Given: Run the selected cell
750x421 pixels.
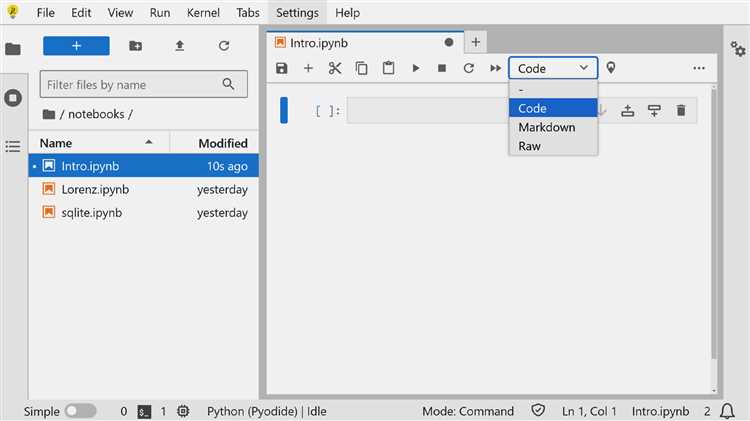Looking at the screenshot, I should (x=416, y=68).
